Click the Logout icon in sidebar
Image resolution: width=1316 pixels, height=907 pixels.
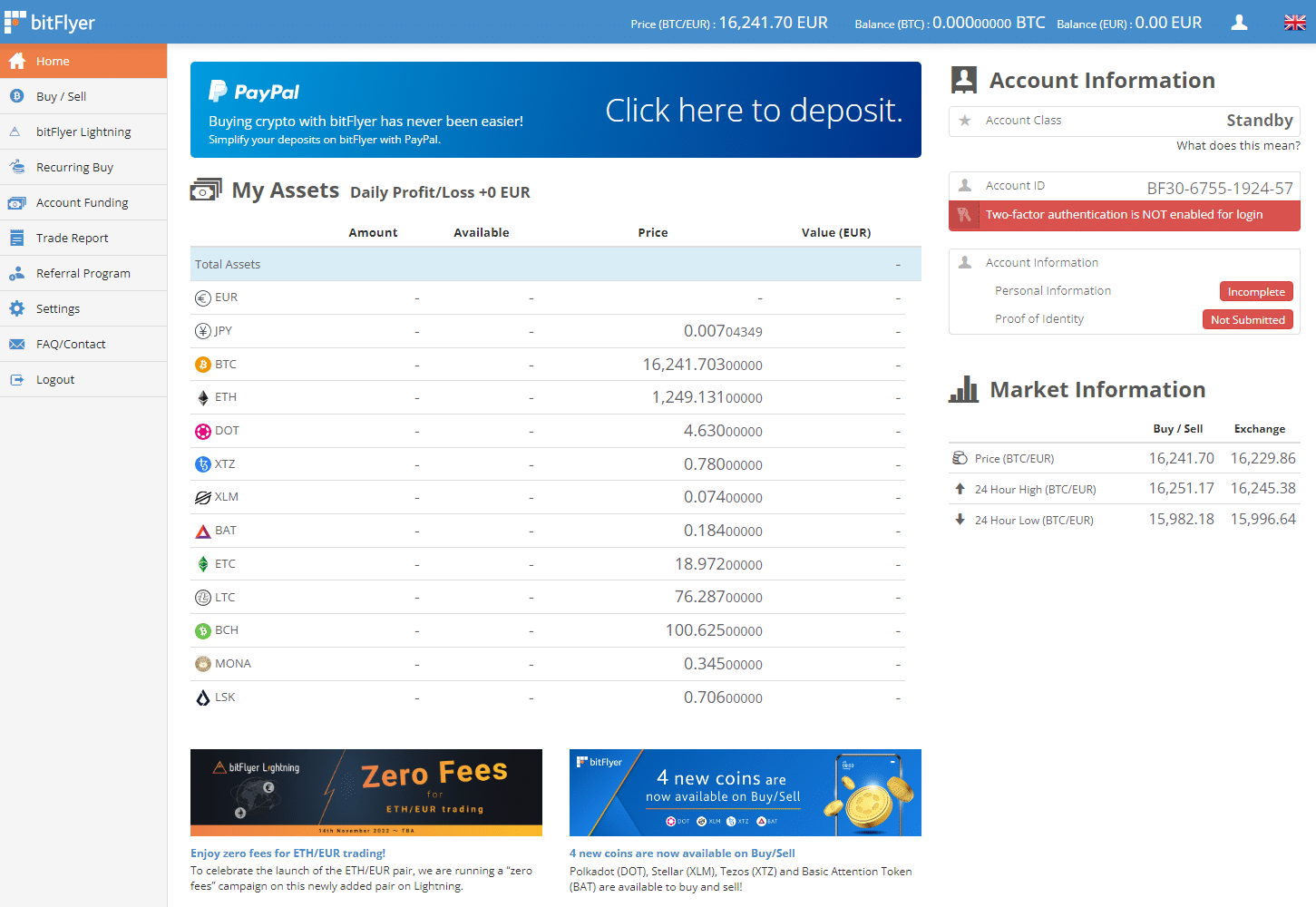pos(16,379)
